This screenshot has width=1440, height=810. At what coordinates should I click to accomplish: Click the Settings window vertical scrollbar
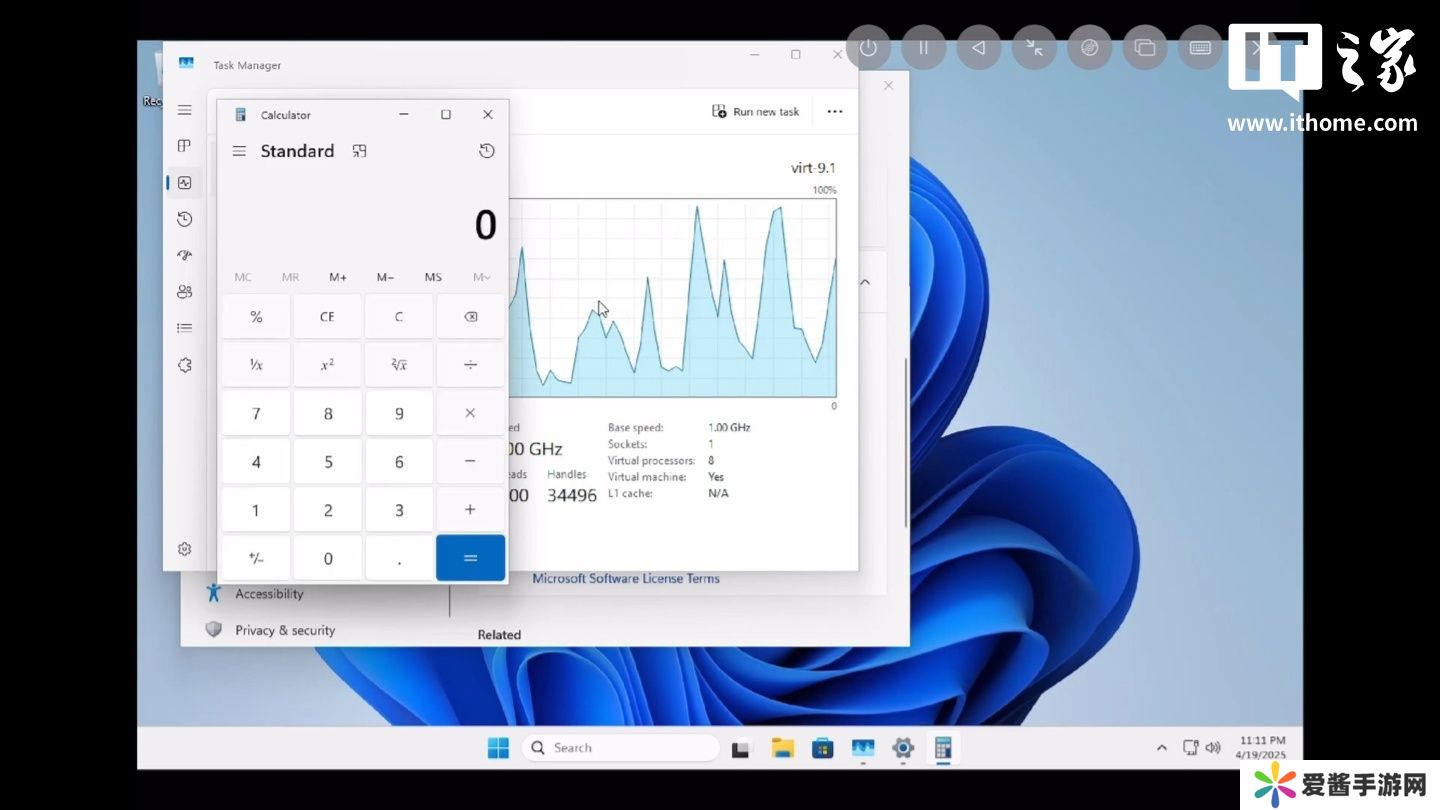click(x=906, y=440)
